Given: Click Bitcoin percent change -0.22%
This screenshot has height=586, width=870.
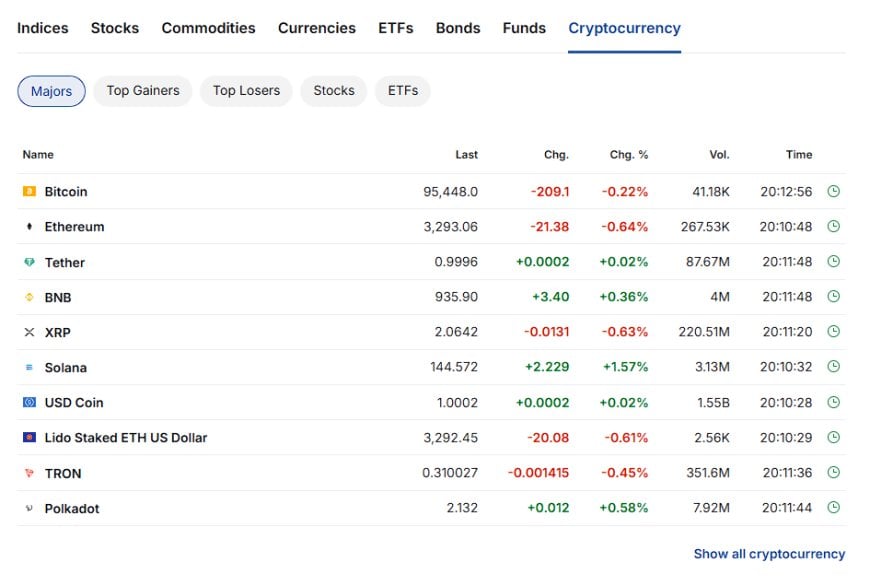Looking at the screenshot, I should coord(625,192).
